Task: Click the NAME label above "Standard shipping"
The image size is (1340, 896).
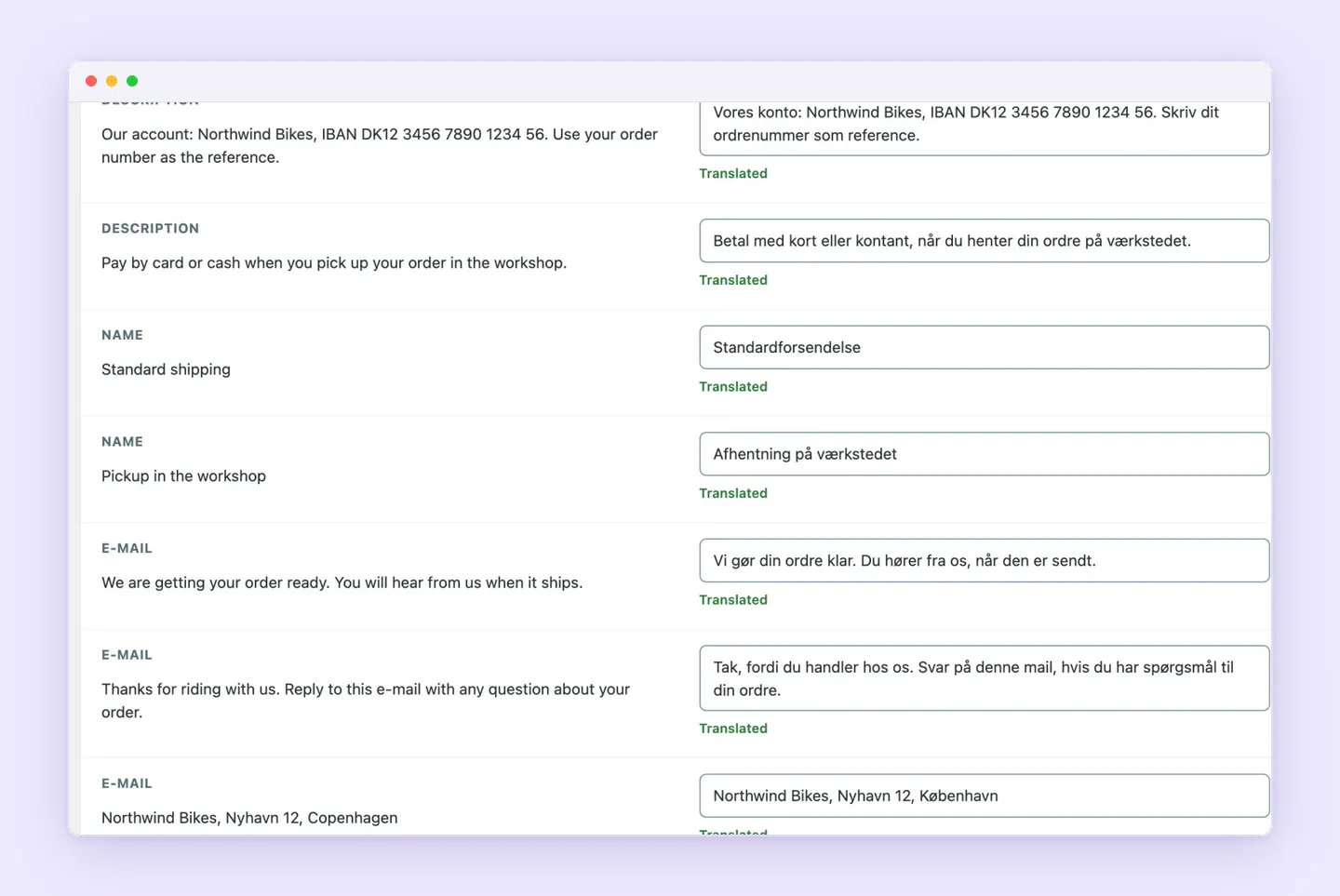Action: [122, 335]
